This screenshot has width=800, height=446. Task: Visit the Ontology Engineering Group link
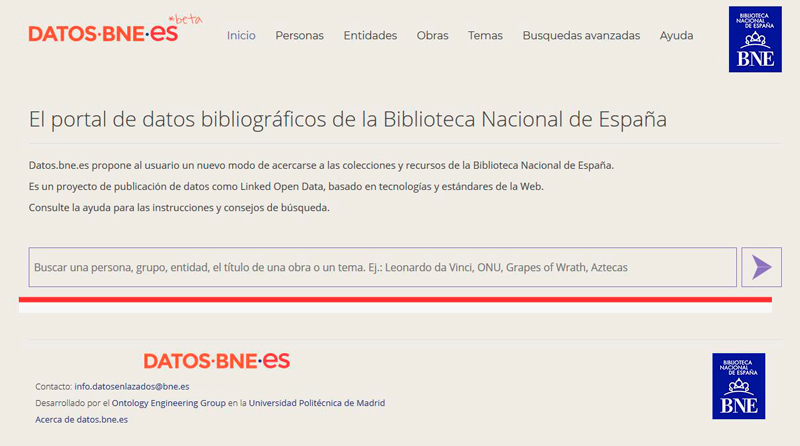[x=168, y=403]
